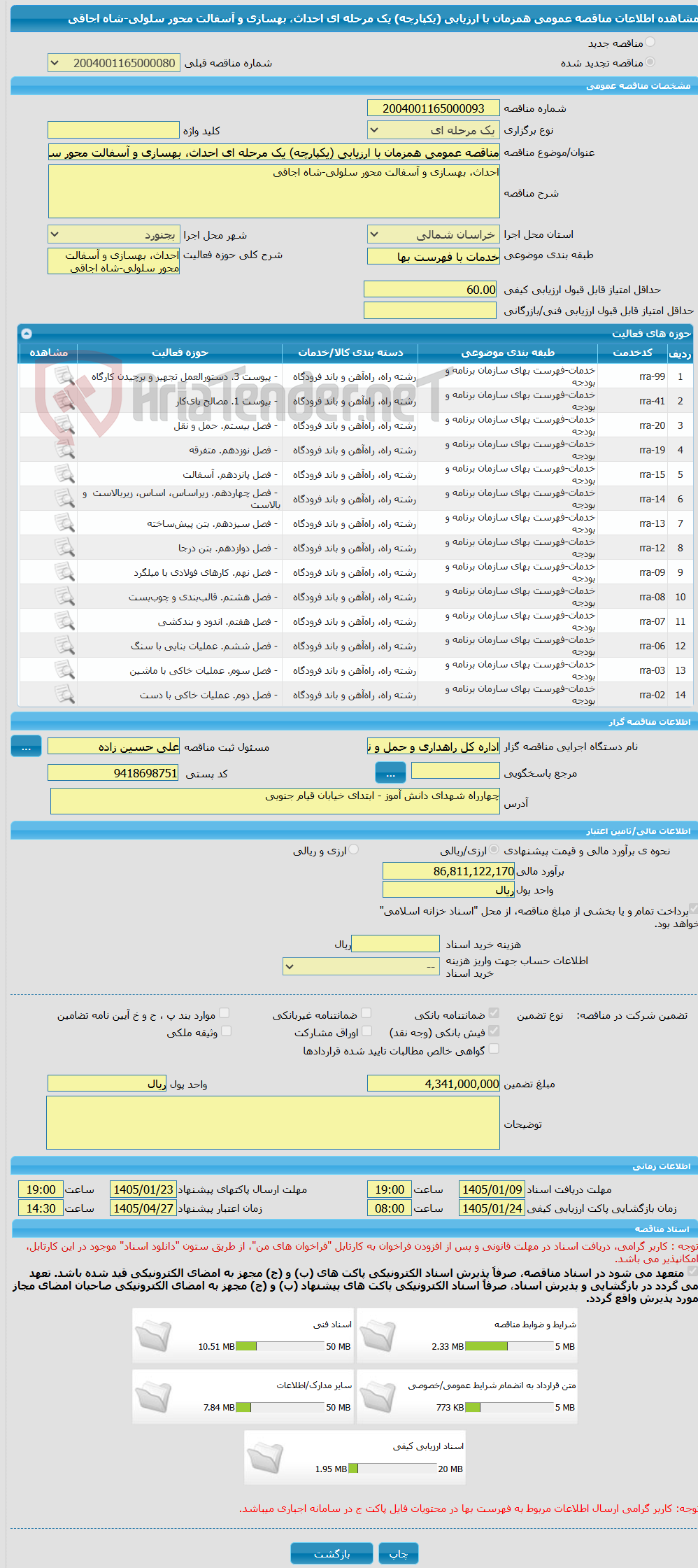
Task: Click the اسناد فنی size progress bar
Action: pos(280,1346)
